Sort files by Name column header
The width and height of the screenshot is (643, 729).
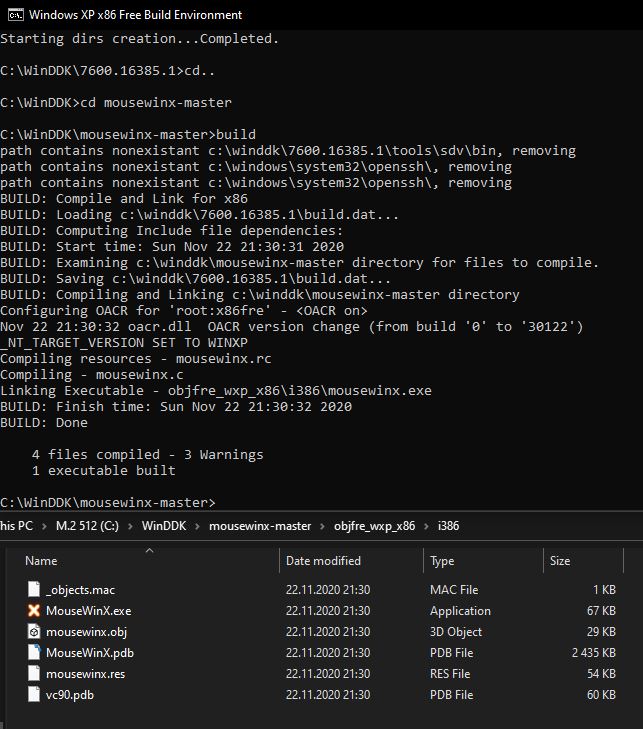pyautogui.click(x=41, y=561)
